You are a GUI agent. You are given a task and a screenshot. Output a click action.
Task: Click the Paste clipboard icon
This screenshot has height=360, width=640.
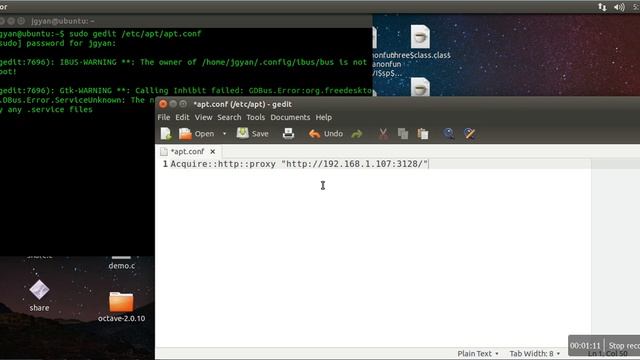(x=423, y=134)
